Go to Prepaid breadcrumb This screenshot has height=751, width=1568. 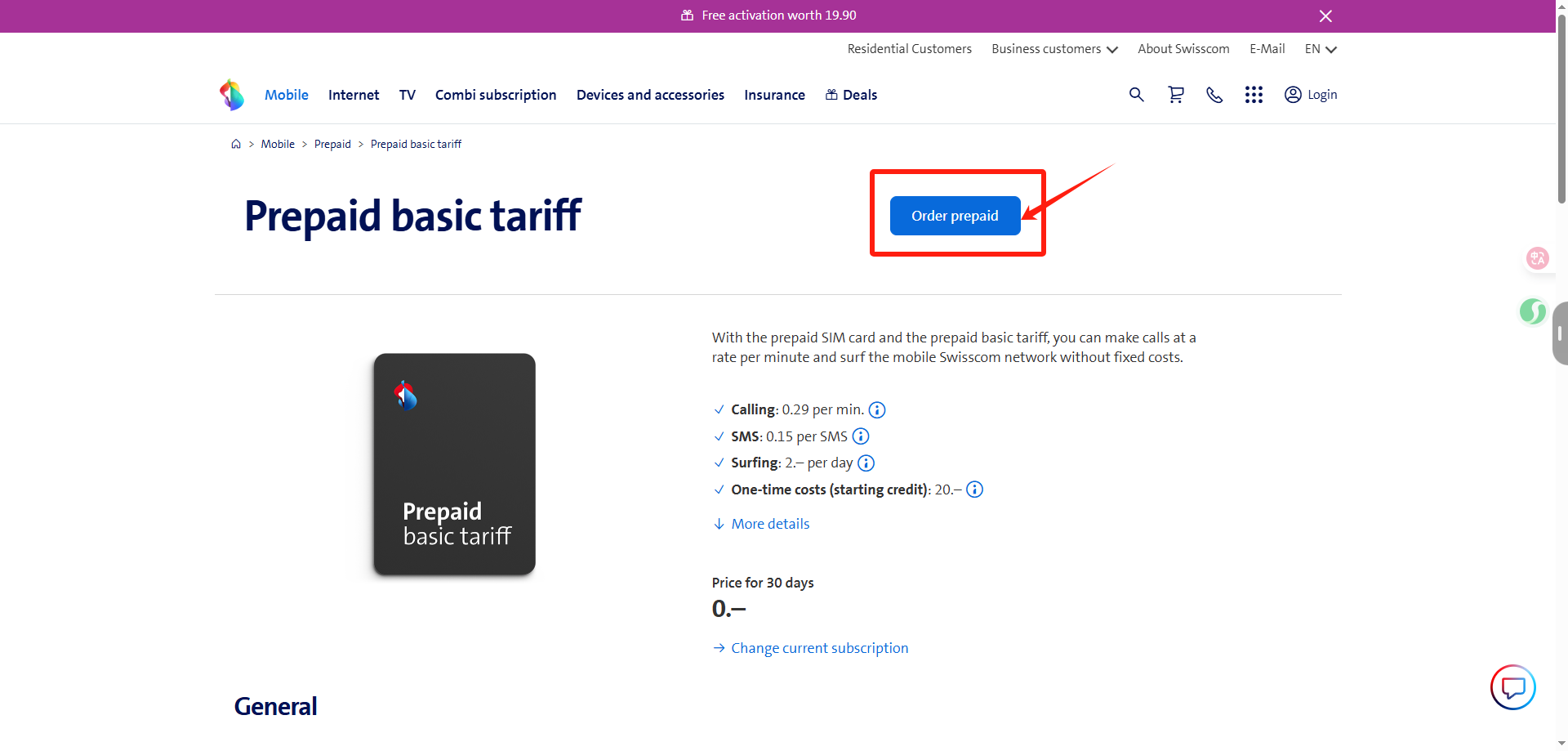click(x=332, y=144)
